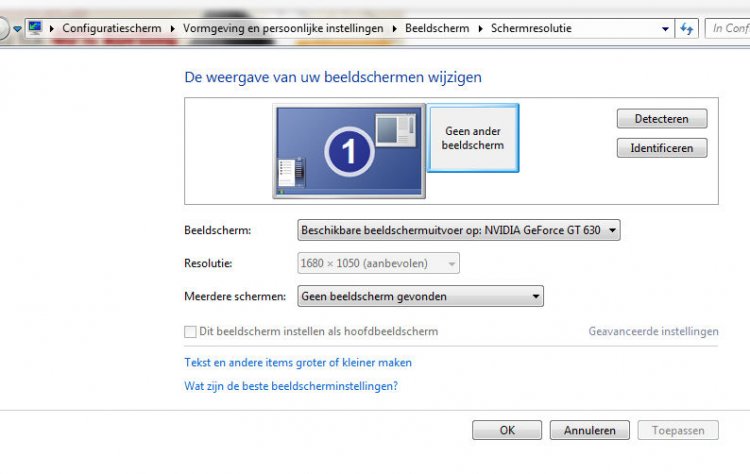Open the Resolutie 1680 × 1050 dropdown
This screenshot has height=474, width=750.
pyautogui.click(x=378, y=263)
